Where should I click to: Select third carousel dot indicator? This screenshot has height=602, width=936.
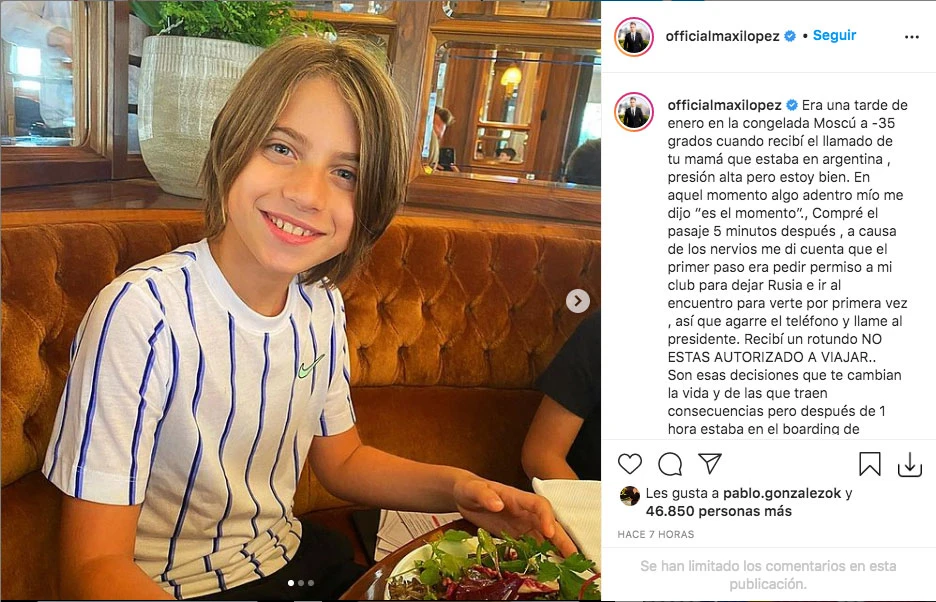(x=310, y=583)
